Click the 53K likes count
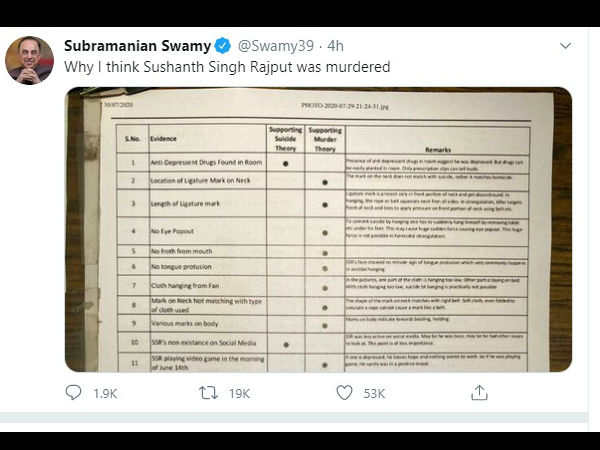Viewport: 600px width, 450px height. [374, 394]
